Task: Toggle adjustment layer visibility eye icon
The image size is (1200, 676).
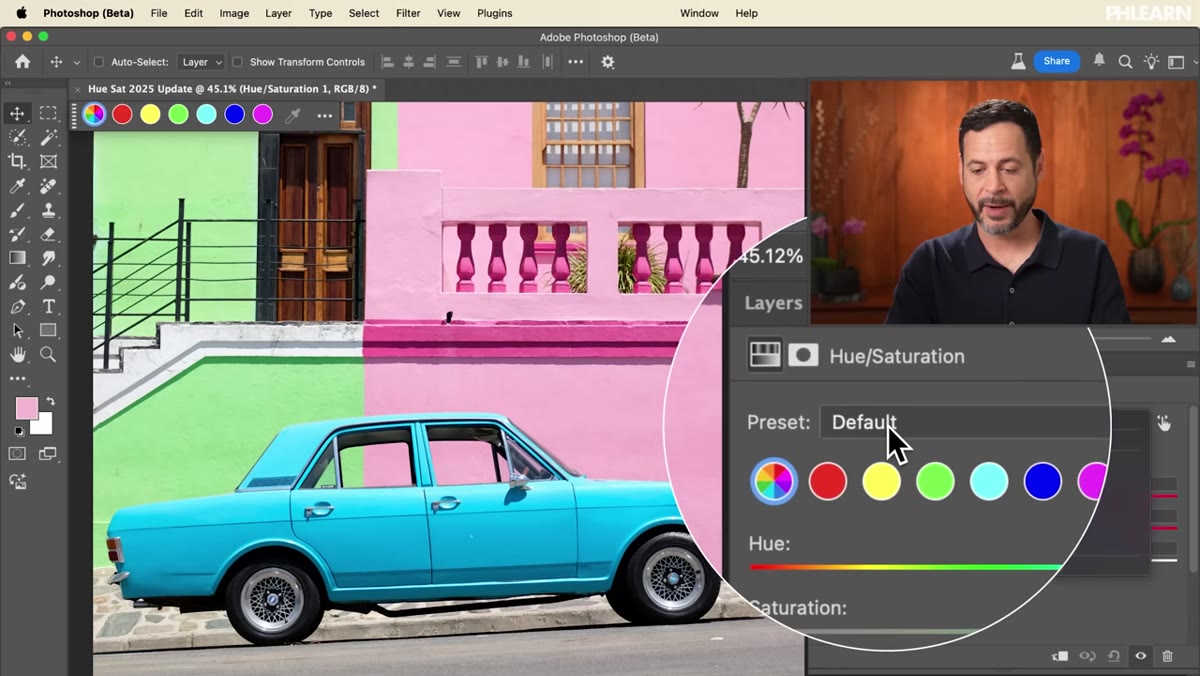Action: pyautogui.click(x=1140, y=656)
